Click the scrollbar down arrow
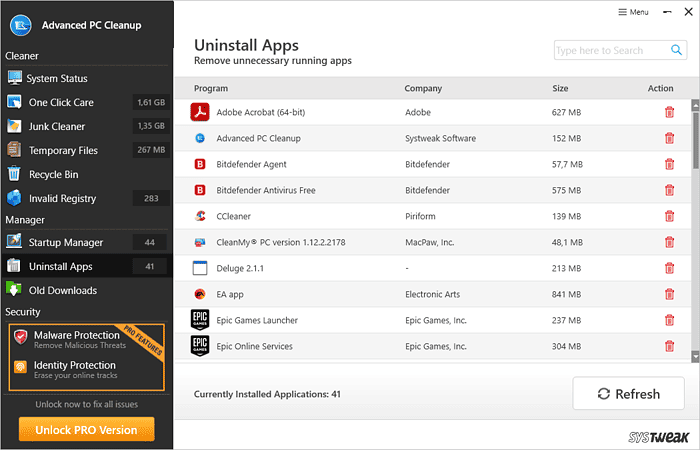 point(695,357)
